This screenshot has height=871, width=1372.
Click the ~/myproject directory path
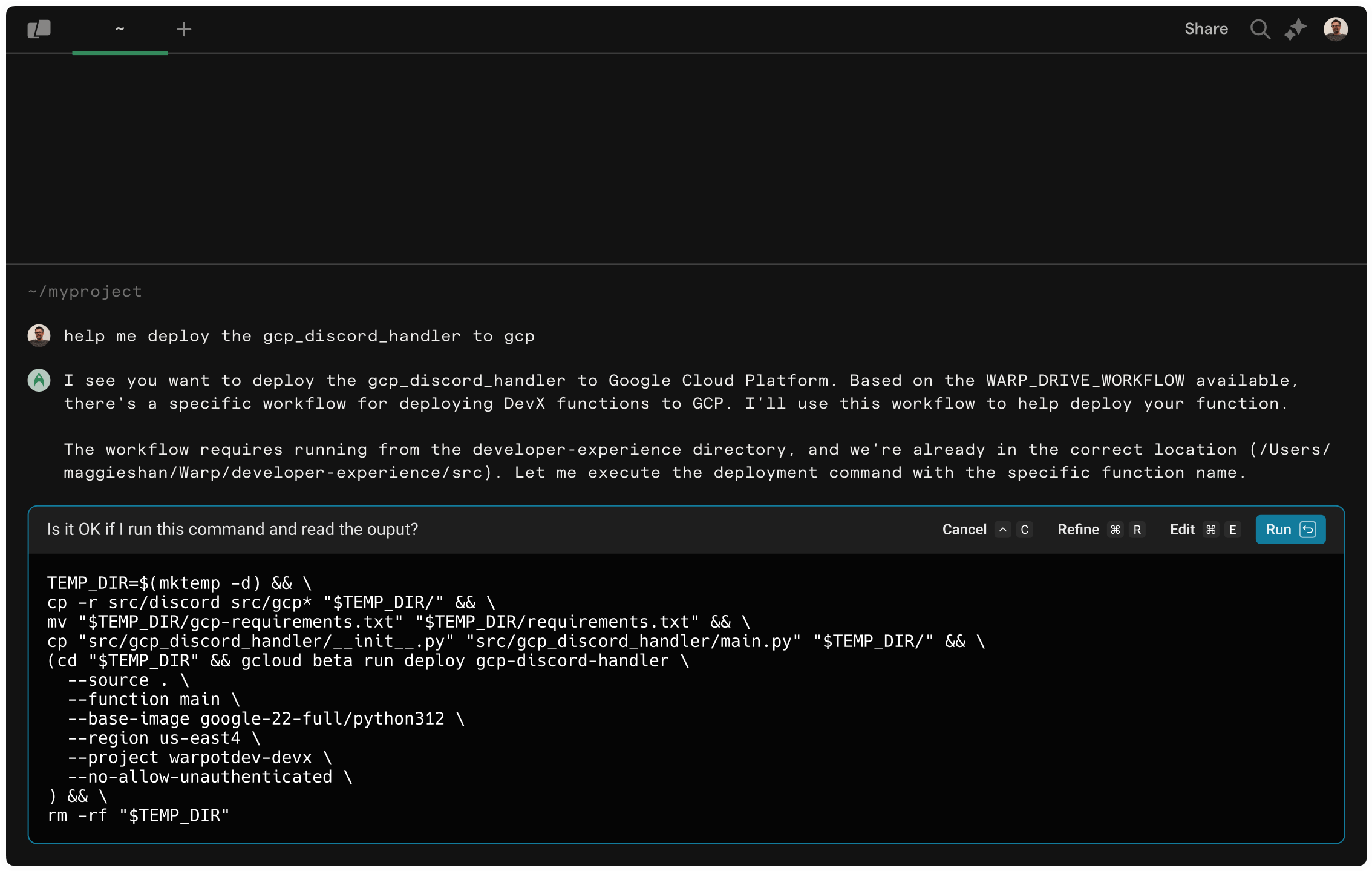coord(85,292)
